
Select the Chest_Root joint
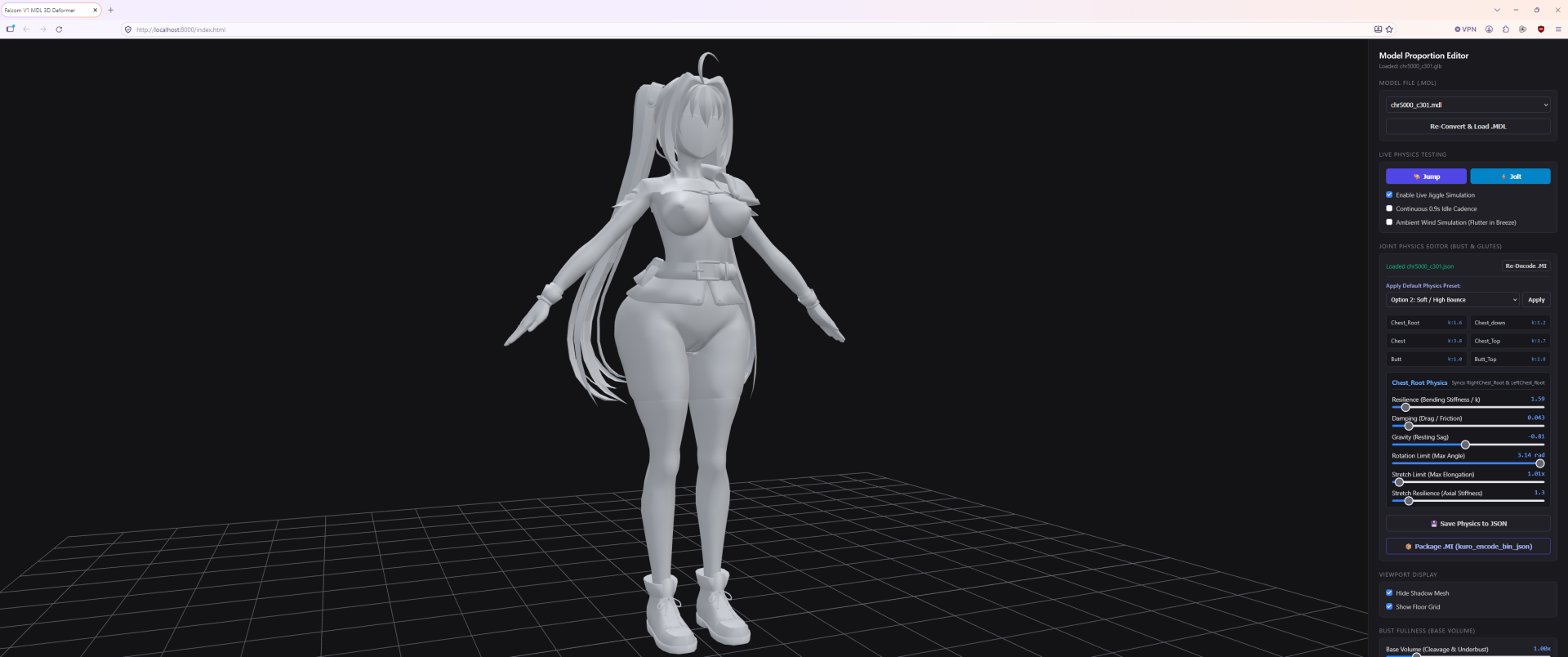(1426, 323)
